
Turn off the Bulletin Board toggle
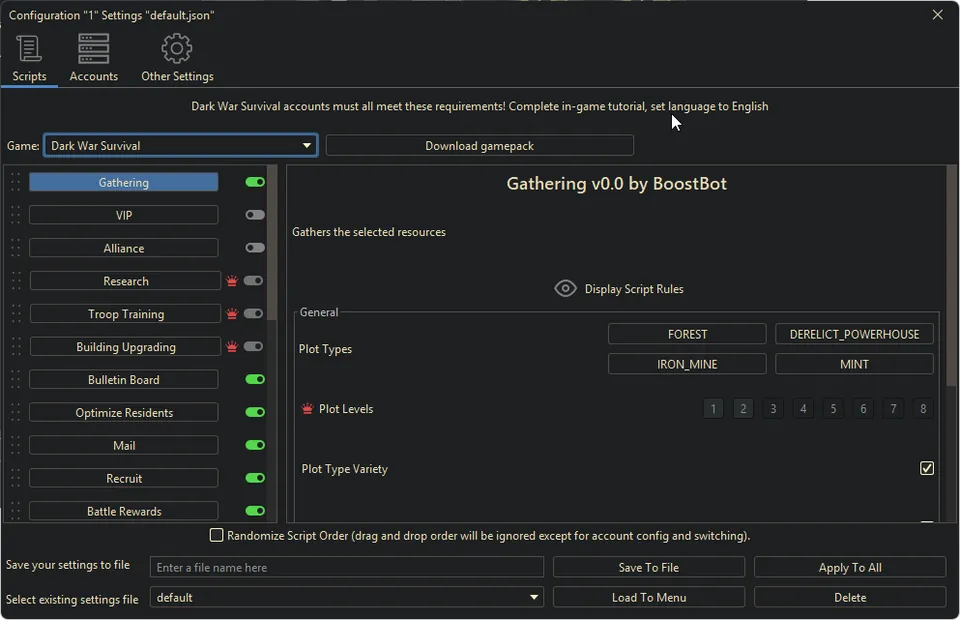point(255,379)
